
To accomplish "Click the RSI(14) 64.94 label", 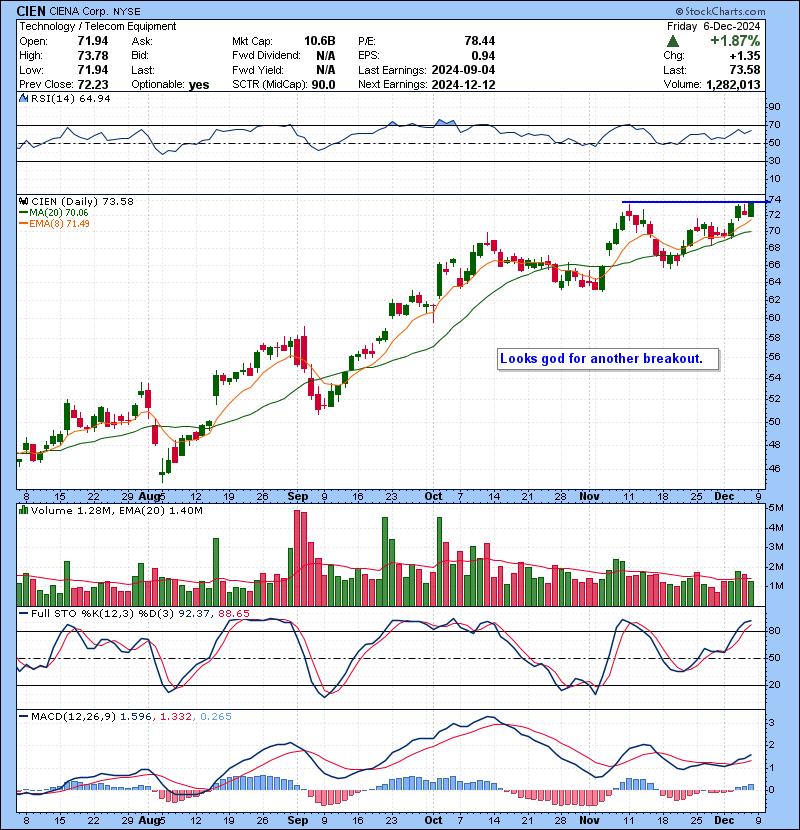I will point(70,98).
